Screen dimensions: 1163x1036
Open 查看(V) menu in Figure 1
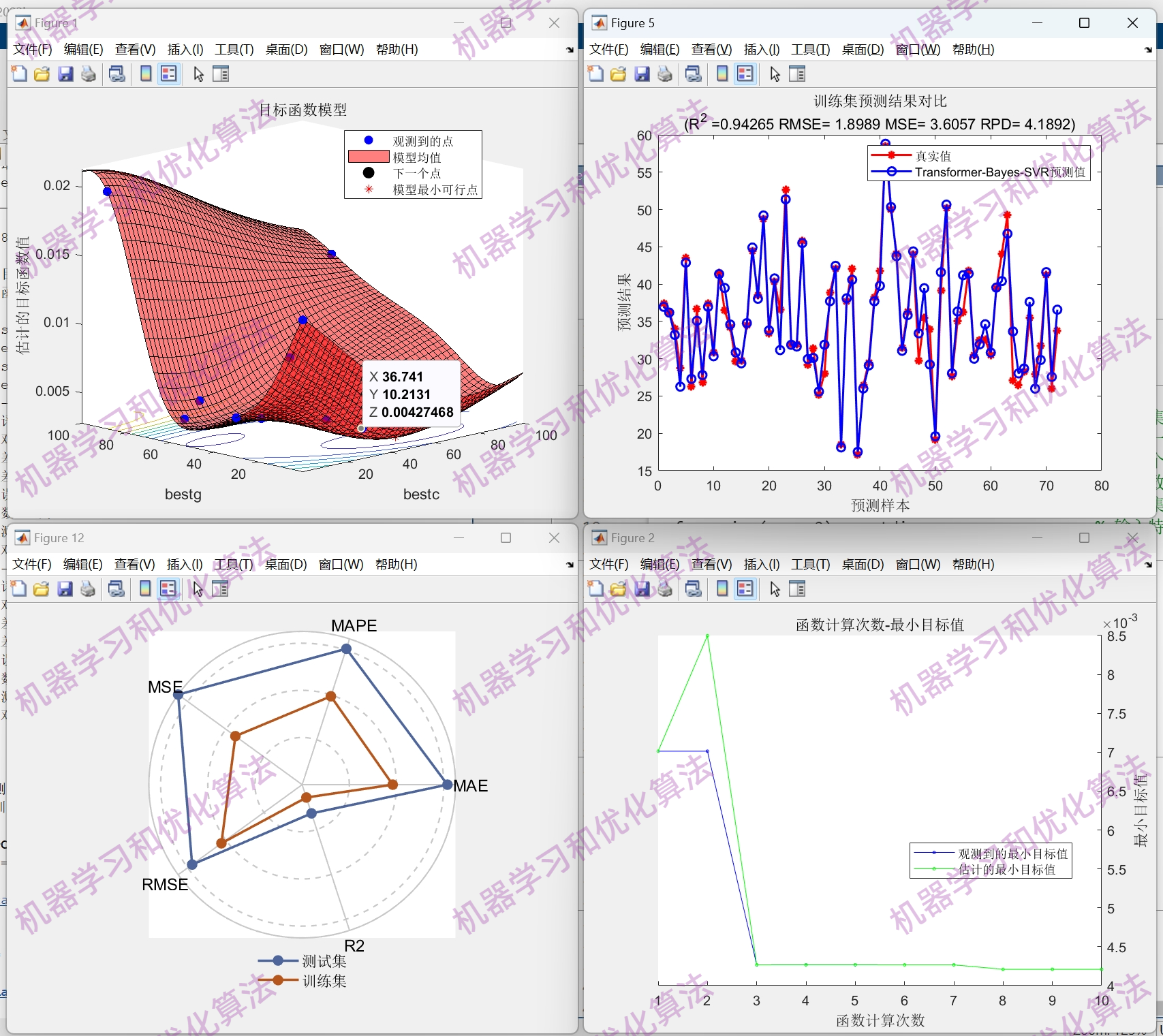click(x=135, y=50)
